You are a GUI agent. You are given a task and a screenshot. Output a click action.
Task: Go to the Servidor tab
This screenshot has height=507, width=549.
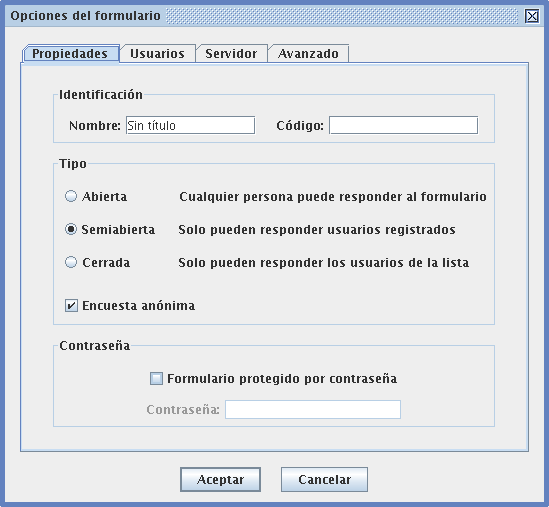(x=231, y=54)
